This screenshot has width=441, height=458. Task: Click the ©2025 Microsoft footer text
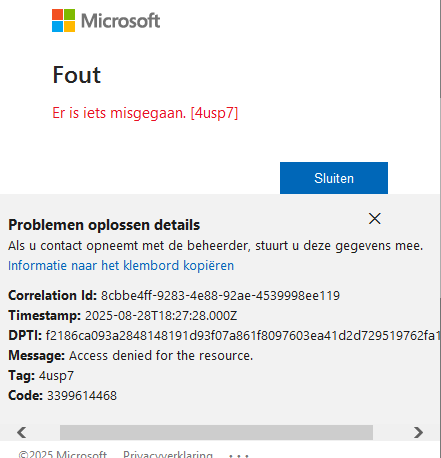pyautogui.click(x=63, y=455)
